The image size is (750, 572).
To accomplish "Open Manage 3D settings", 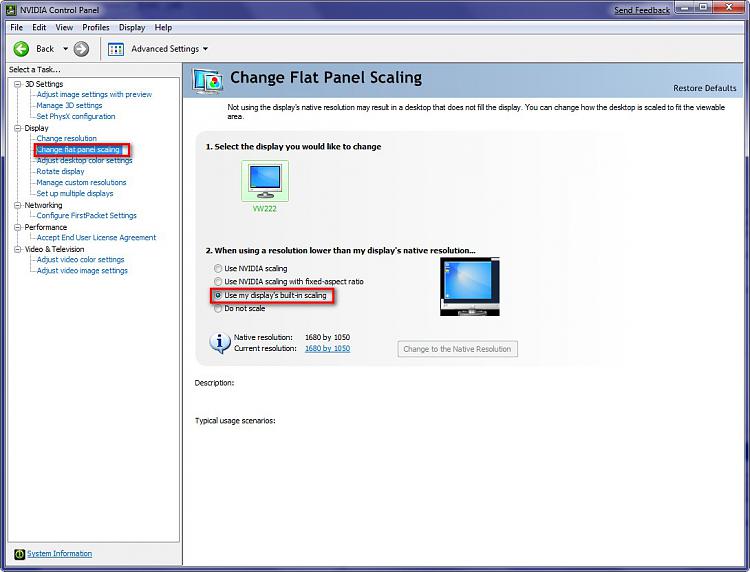I will 69,106.
